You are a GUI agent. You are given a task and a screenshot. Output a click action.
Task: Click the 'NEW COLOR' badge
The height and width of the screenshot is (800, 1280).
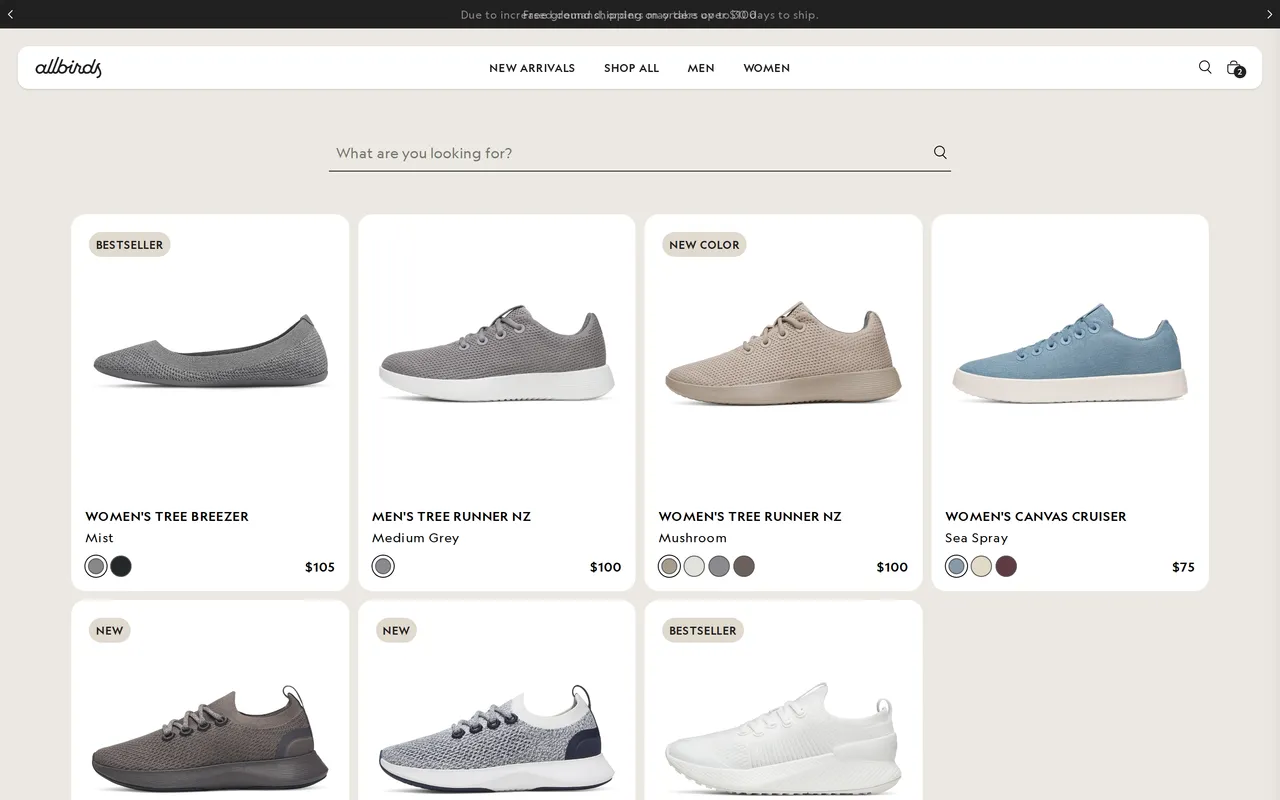pyautogui.click(x=704, y=245)
